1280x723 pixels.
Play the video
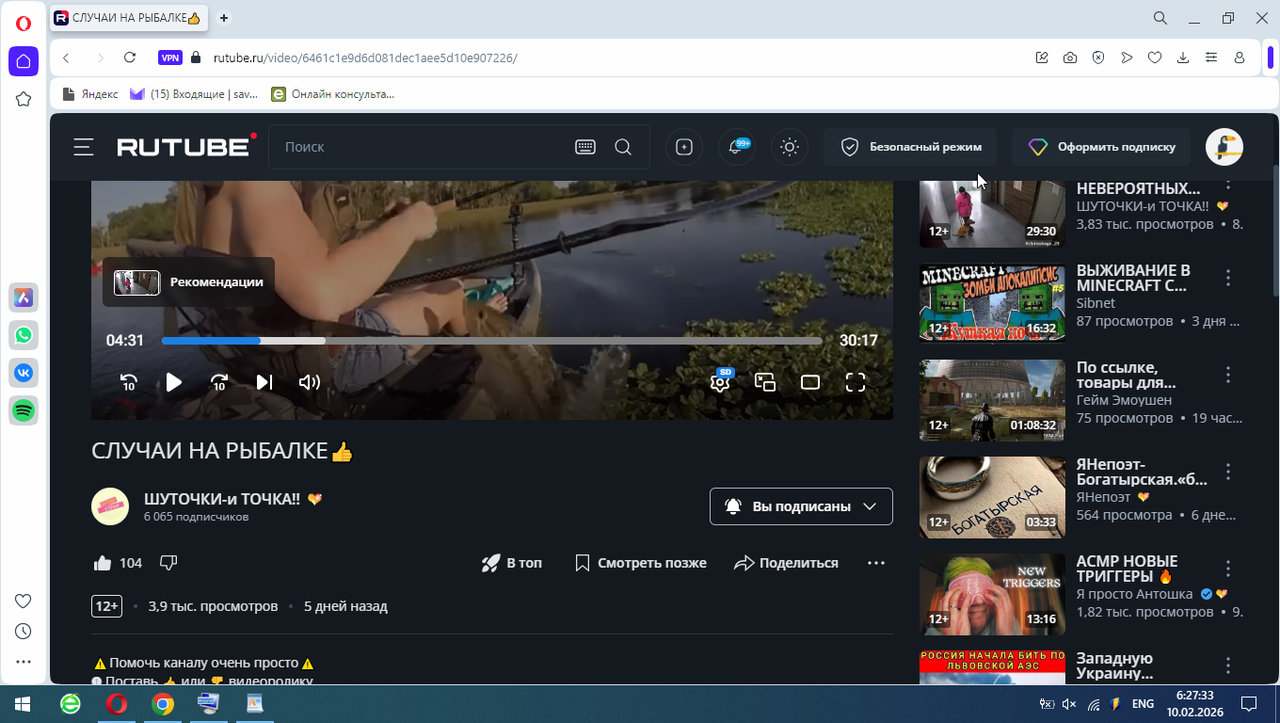click(173, 382)
